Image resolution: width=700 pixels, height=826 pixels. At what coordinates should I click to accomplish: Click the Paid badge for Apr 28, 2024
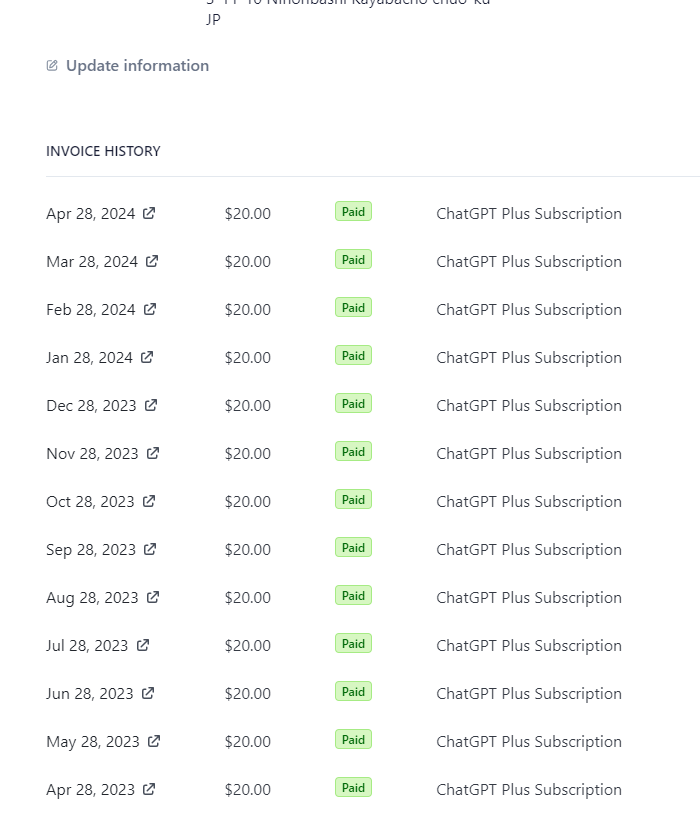353,211
